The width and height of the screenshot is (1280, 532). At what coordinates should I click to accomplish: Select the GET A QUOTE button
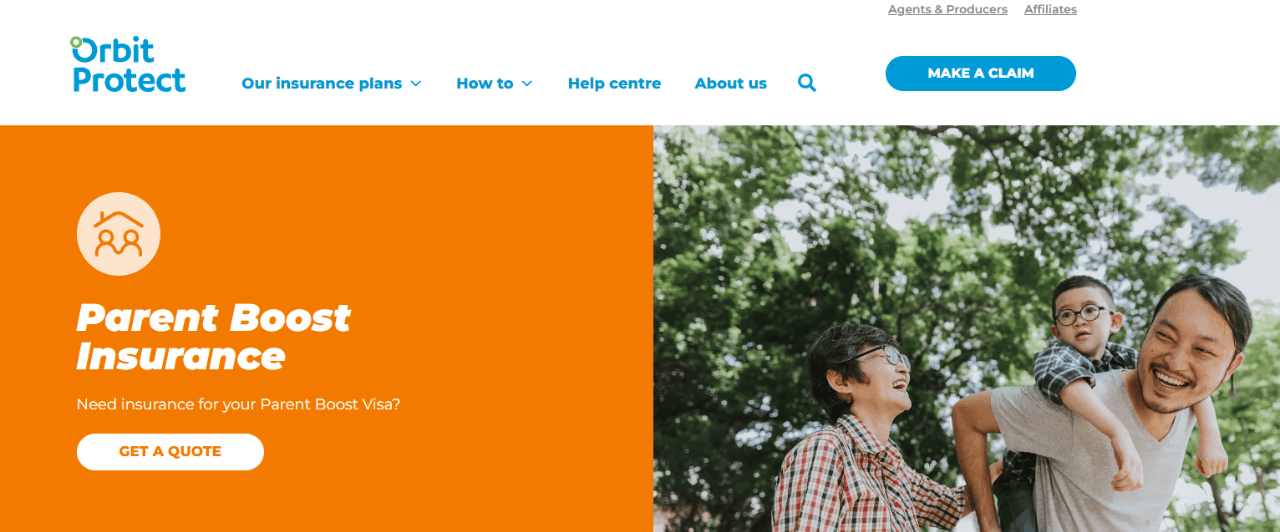pos(170,451)
